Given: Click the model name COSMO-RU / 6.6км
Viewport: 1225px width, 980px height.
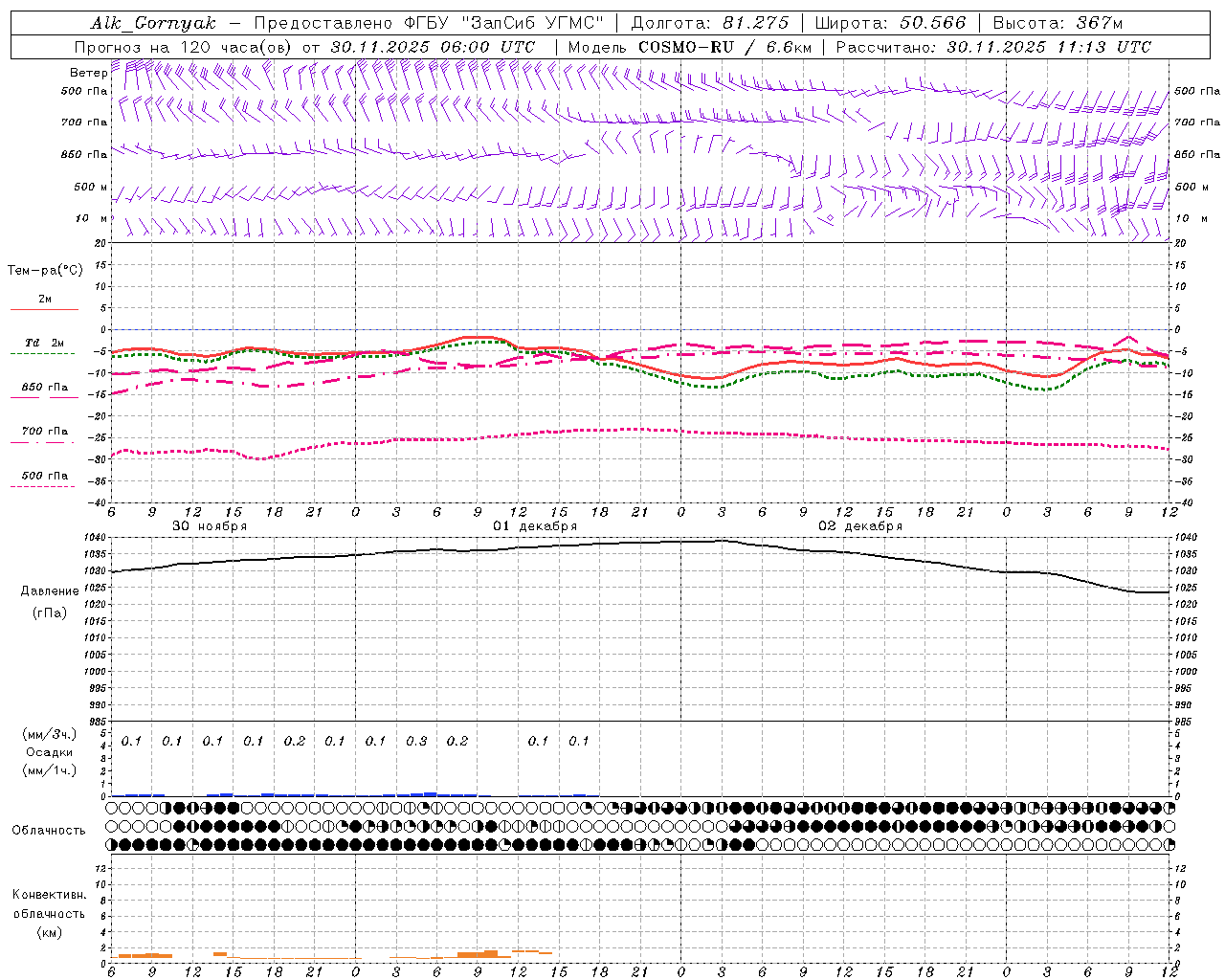Looking at the screenshot, I should (x=724, y=47).
